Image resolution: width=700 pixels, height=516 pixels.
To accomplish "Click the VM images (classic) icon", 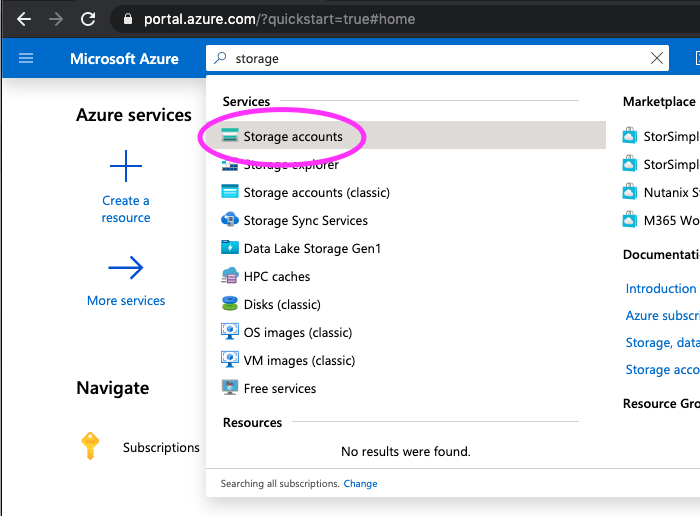I will [230, 359].
